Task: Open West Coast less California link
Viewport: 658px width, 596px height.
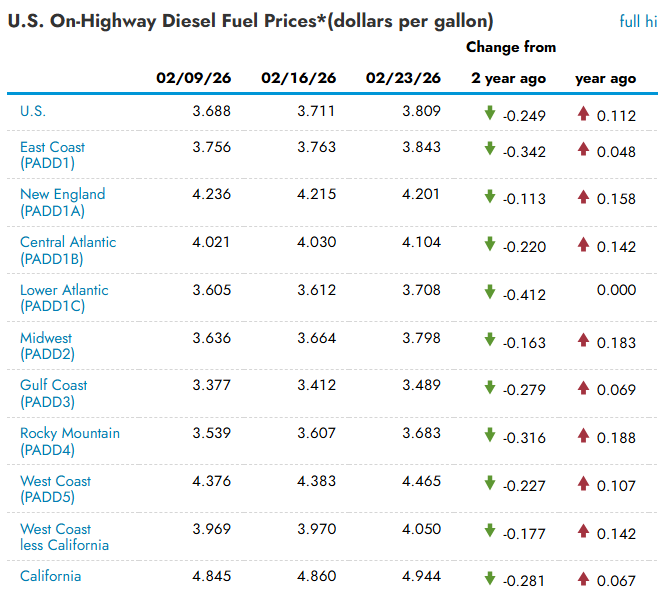Action: [x=64, y=537]
